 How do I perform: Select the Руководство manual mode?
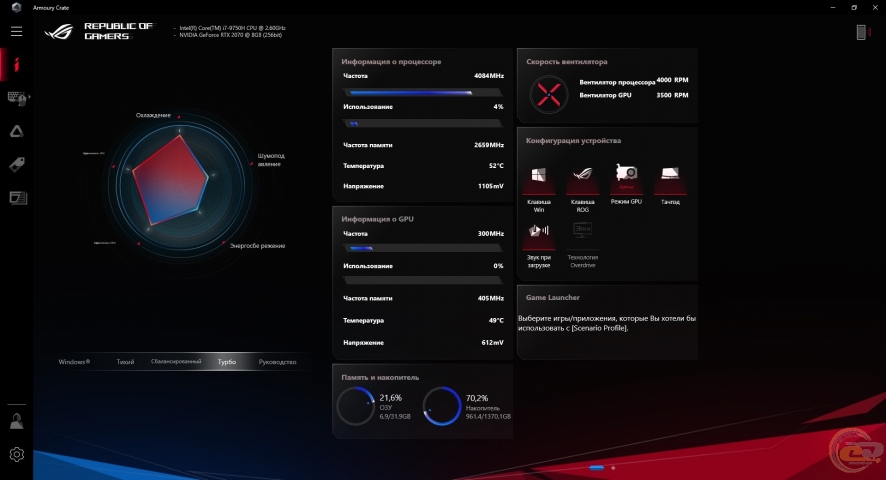(x=277, y=362)
